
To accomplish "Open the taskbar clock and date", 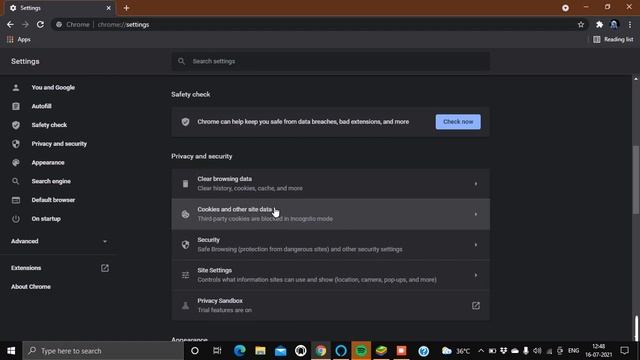I will click(x=598, y=351).
